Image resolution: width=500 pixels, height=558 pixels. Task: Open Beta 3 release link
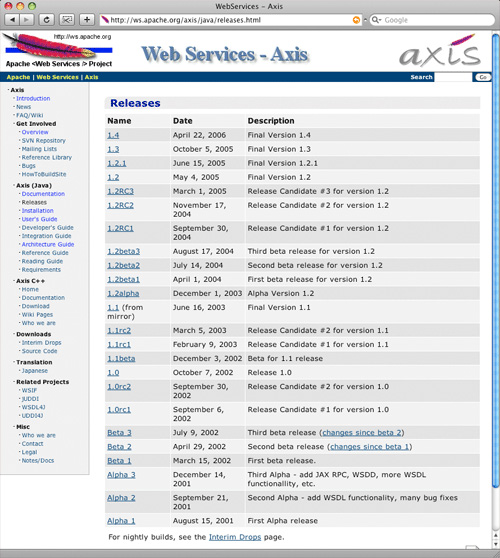pyautogui.click(x=119, y=433)
